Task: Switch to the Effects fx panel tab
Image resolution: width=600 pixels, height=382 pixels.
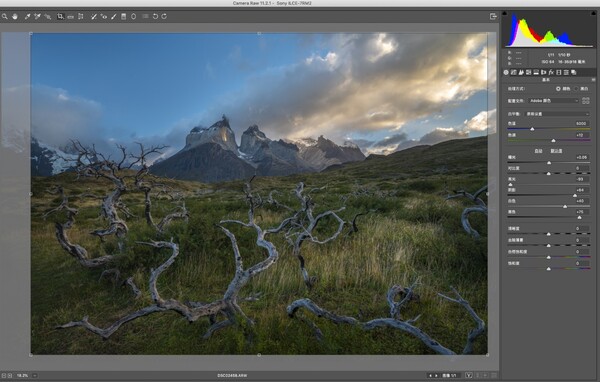Action: [x=551, y=72]
